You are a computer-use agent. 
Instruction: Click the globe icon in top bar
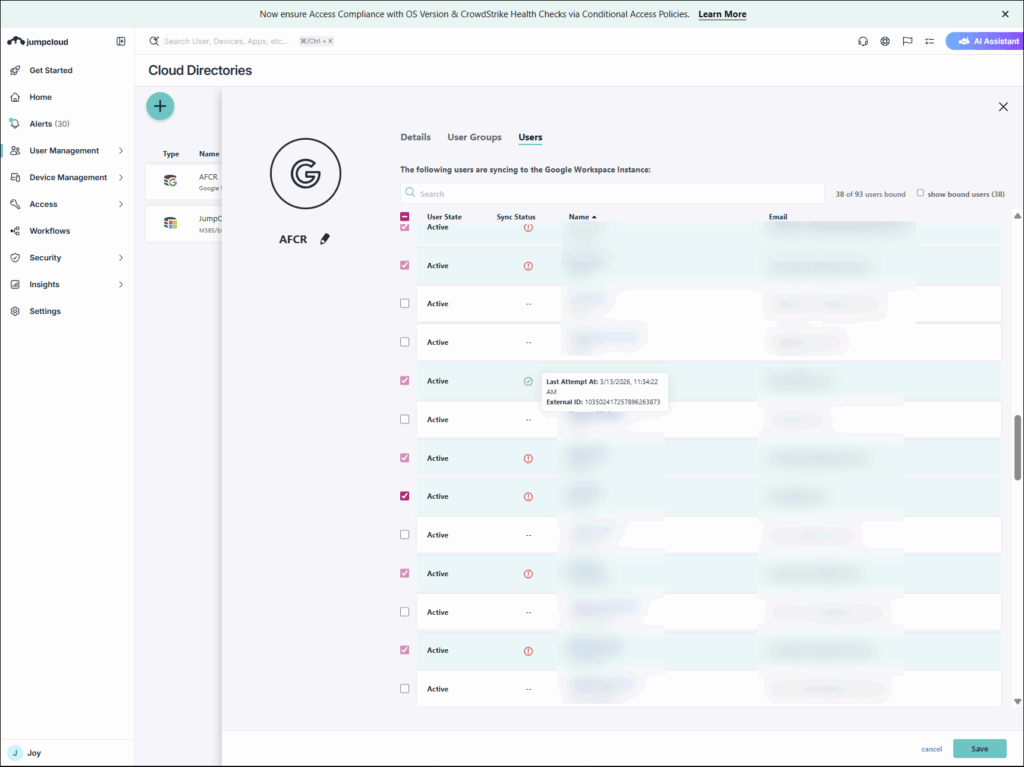point(885,41)
